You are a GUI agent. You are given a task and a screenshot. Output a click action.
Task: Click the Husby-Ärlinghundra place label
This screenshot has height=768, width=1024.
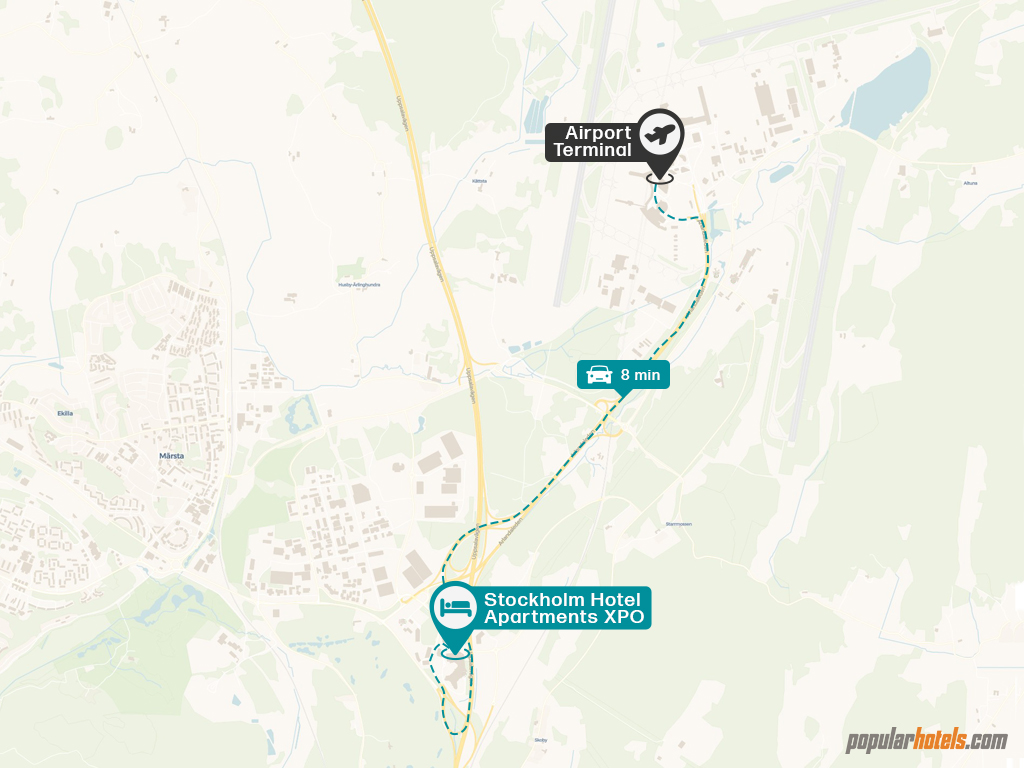pos(359,285)
